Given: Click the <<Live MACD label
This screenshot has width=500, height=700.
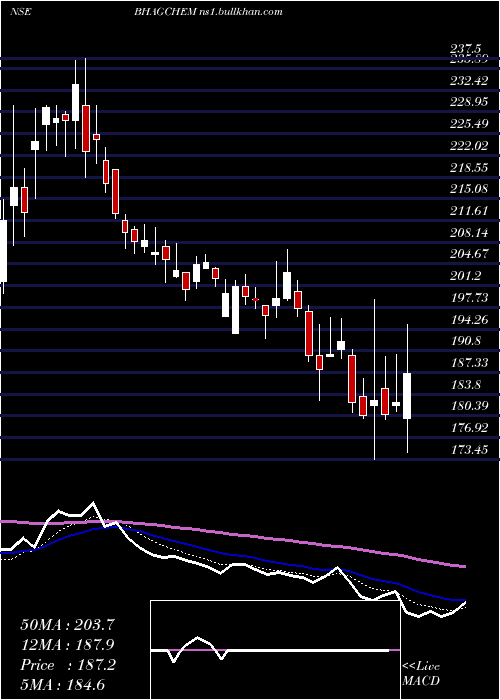Looking at the screenshot, I should [421, 673].
